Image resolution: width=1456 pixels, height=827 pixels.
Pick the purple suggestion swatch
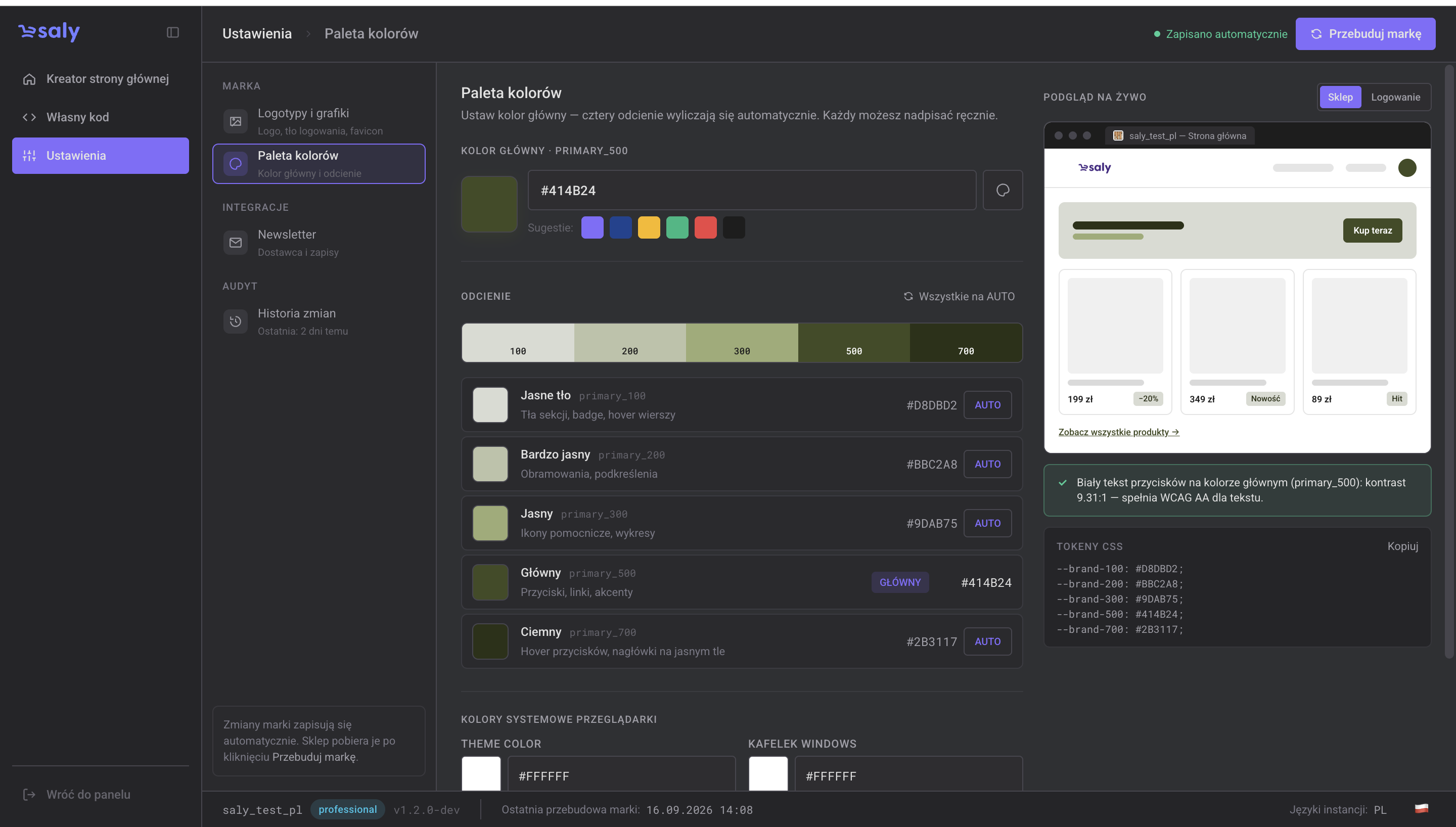tap(593, 228)
